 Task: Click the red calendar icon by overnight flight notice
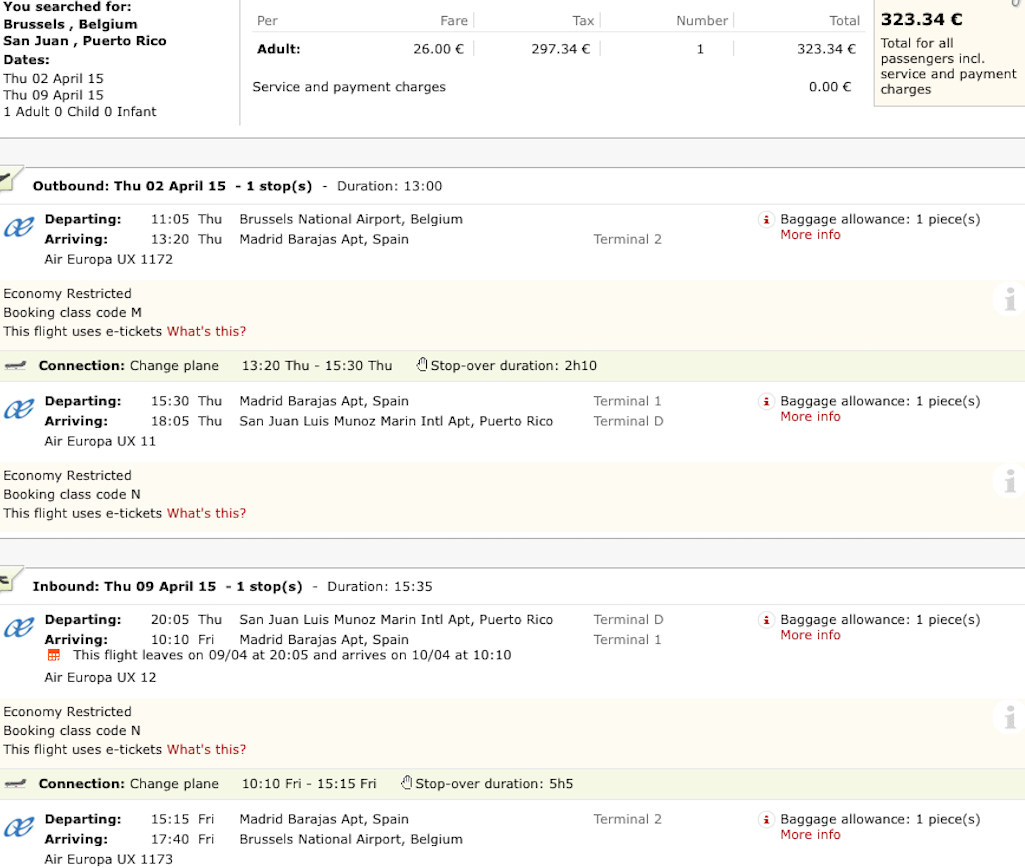coord(54,655)
